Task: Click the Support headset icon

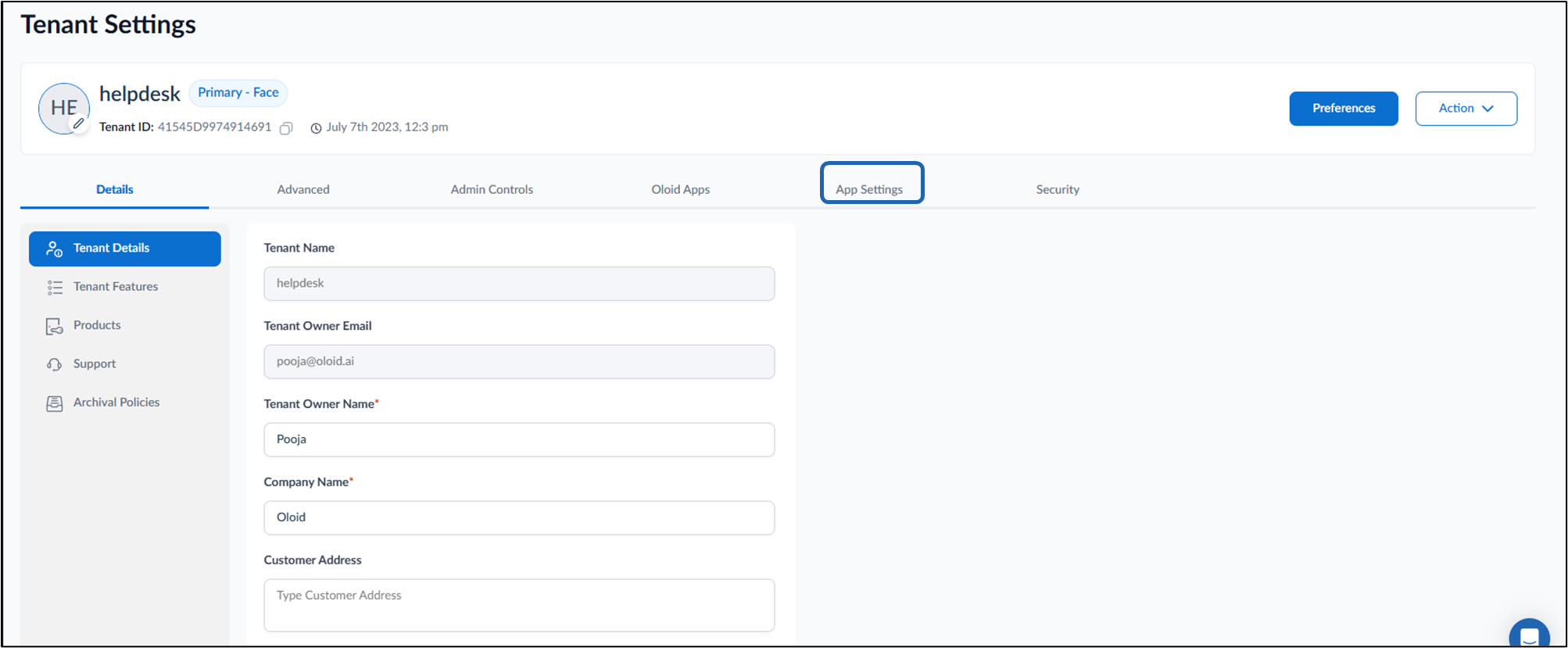Action: pyautogui.click(x=54, y=364)
